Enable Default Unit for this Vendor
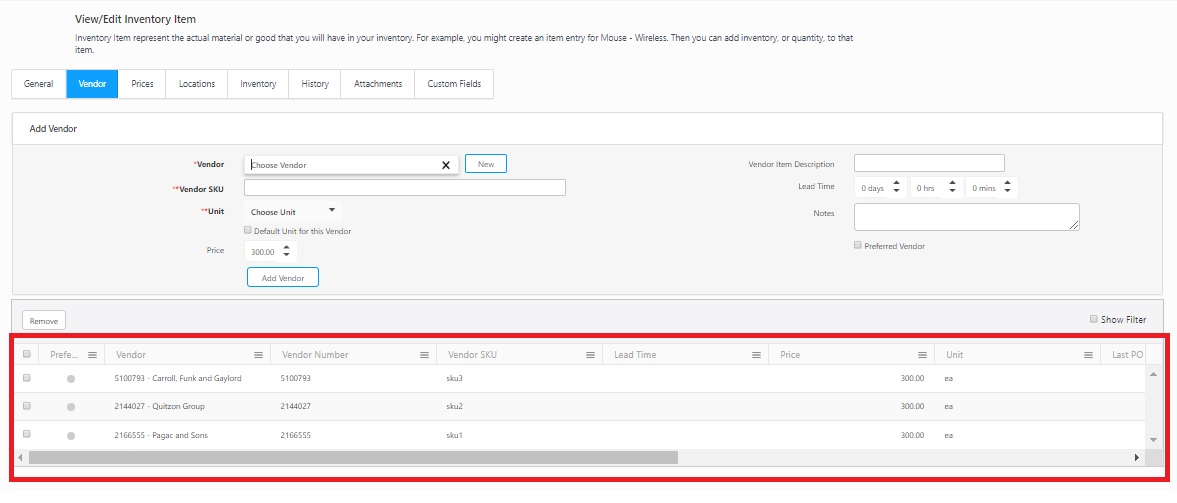This screenshot has height=503, width=1177. click(249, 230)
